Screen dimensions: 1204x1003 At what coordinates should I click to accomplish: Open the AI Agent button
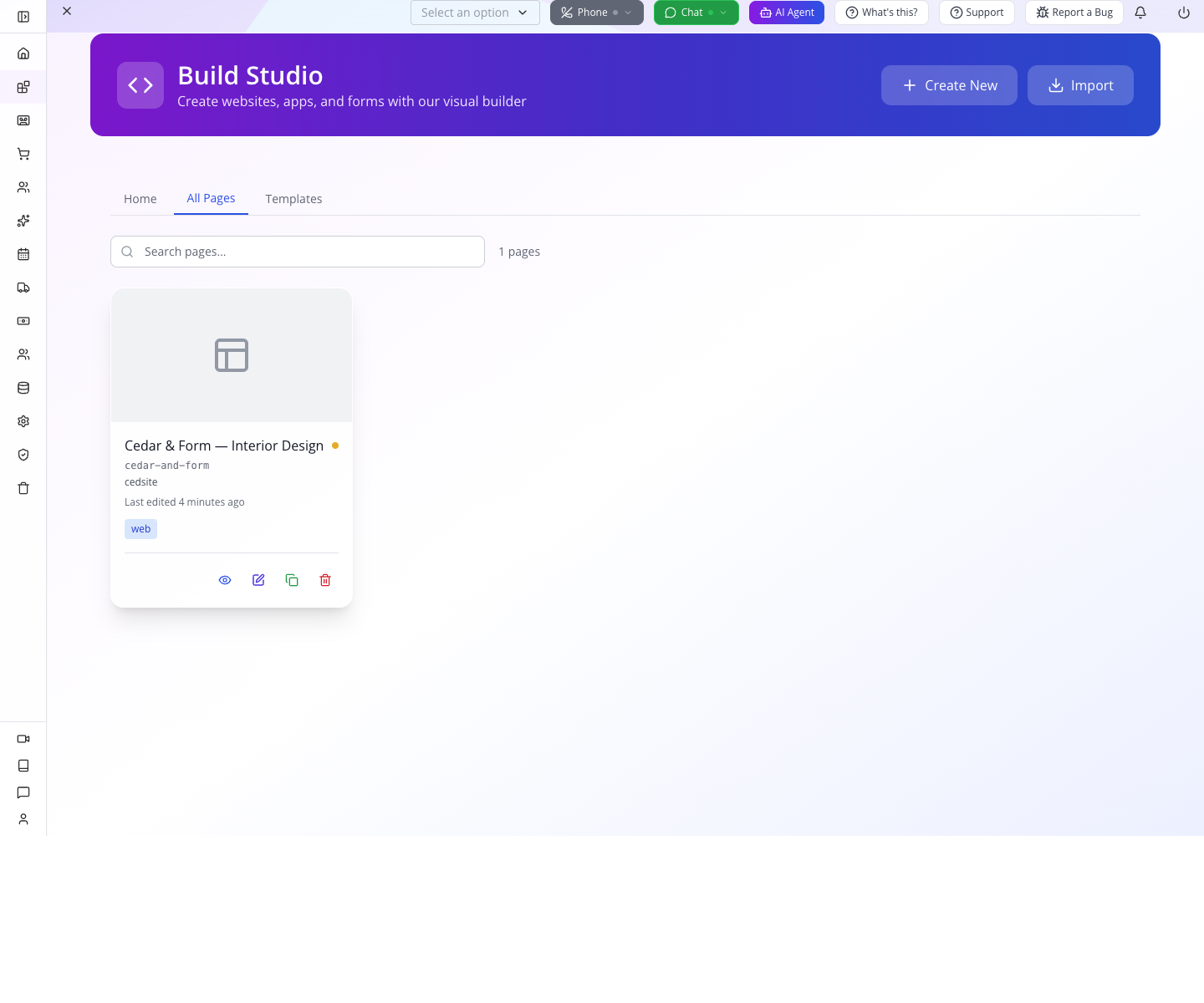point(787,13)
